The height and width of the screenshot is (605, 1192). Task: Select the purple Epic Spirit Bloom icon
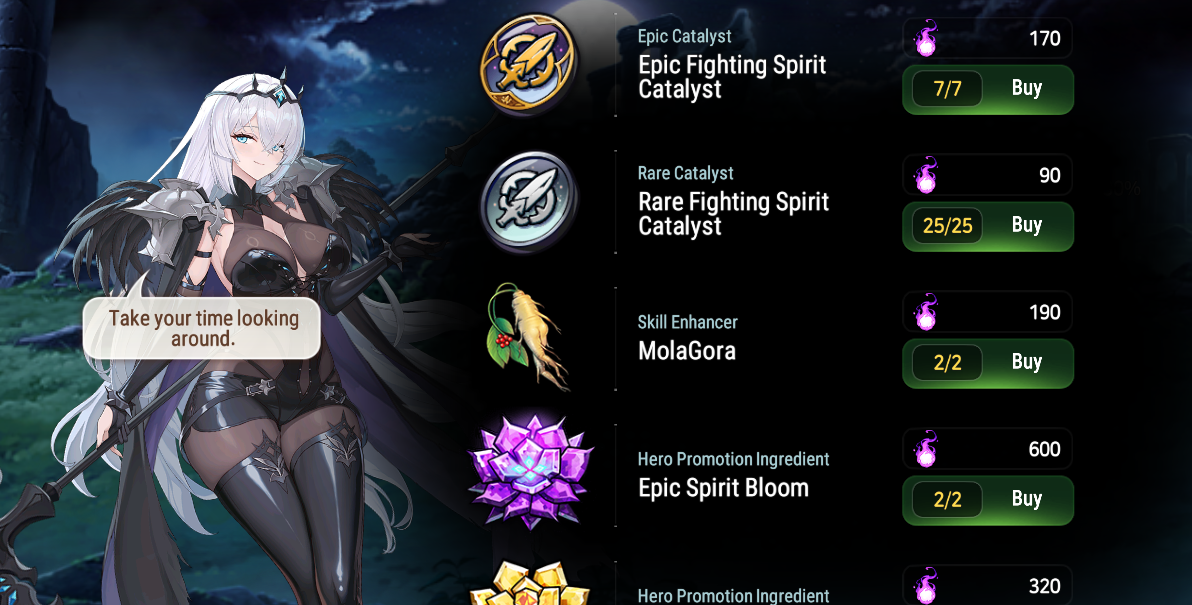pos(531,472)
